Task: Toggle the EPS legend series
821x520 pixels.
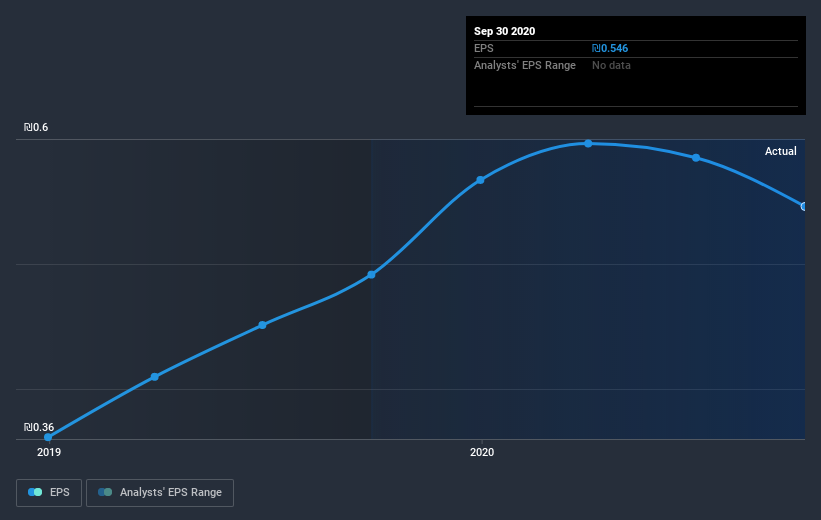Action: click(x=49, y=492)
